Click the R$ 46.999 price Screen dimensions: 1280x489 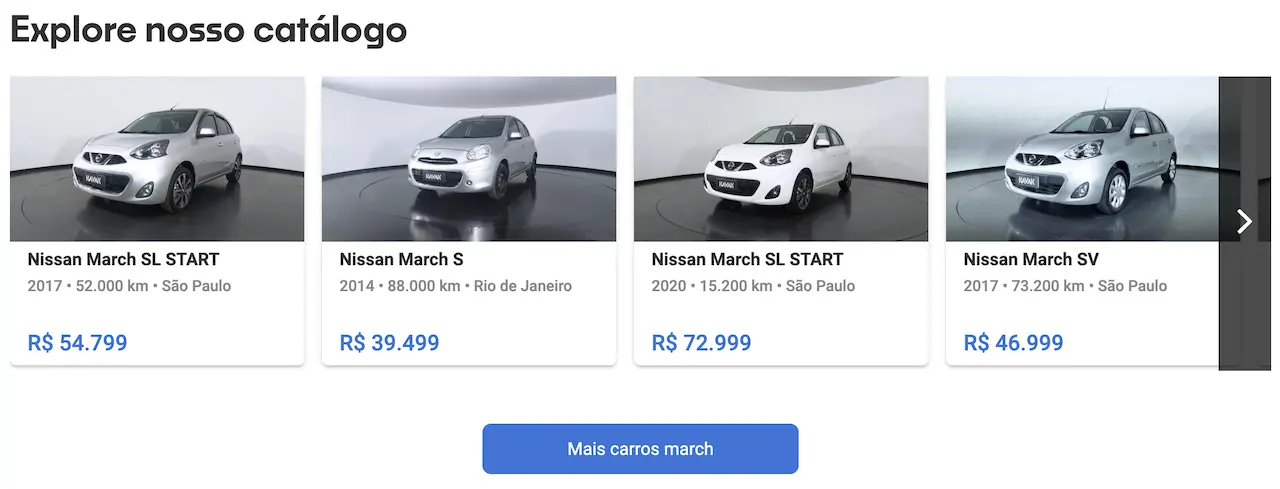coord(1014,344)
